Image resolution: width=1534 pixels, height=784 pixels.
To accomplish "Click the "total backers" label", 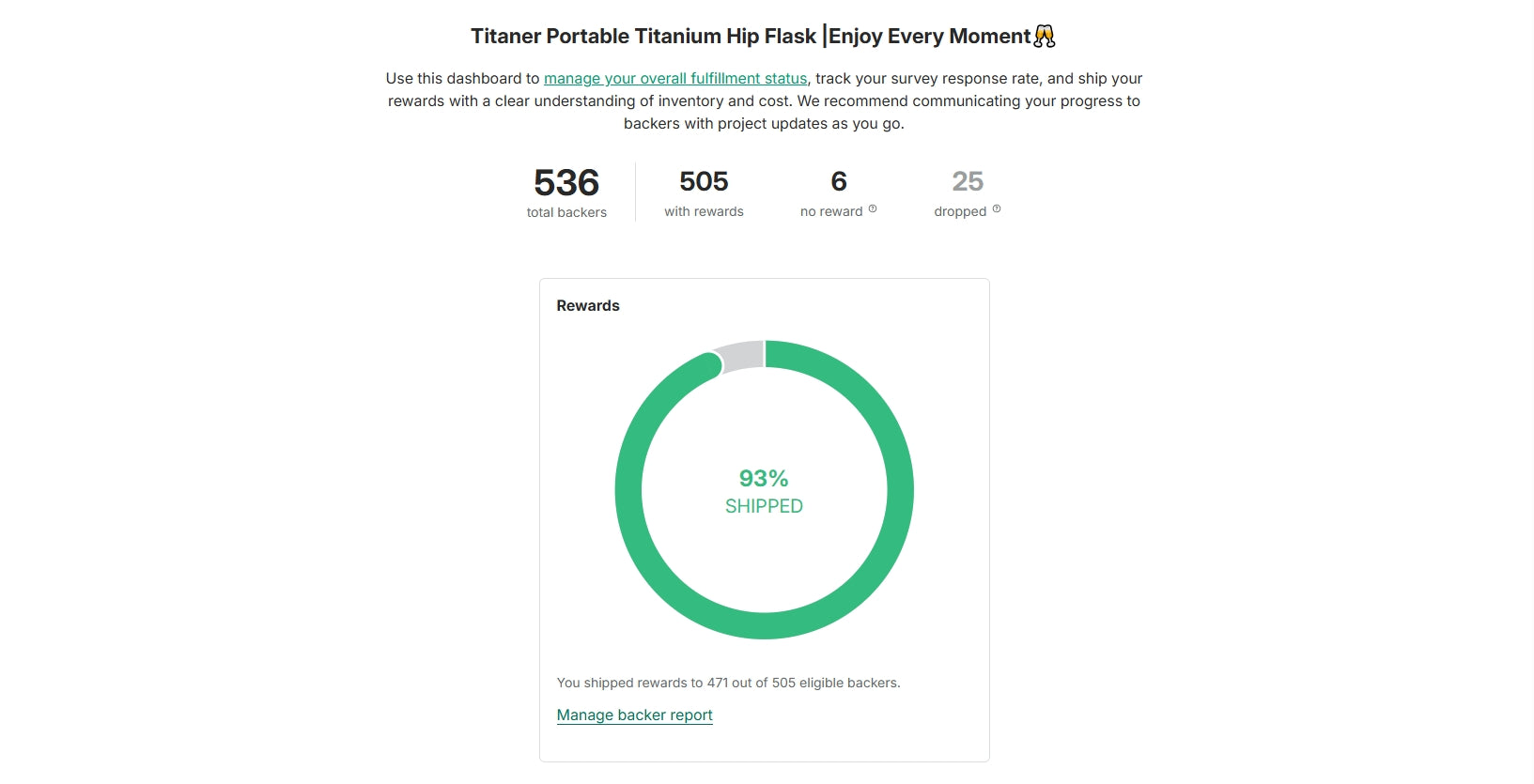I will coord(566,212).
